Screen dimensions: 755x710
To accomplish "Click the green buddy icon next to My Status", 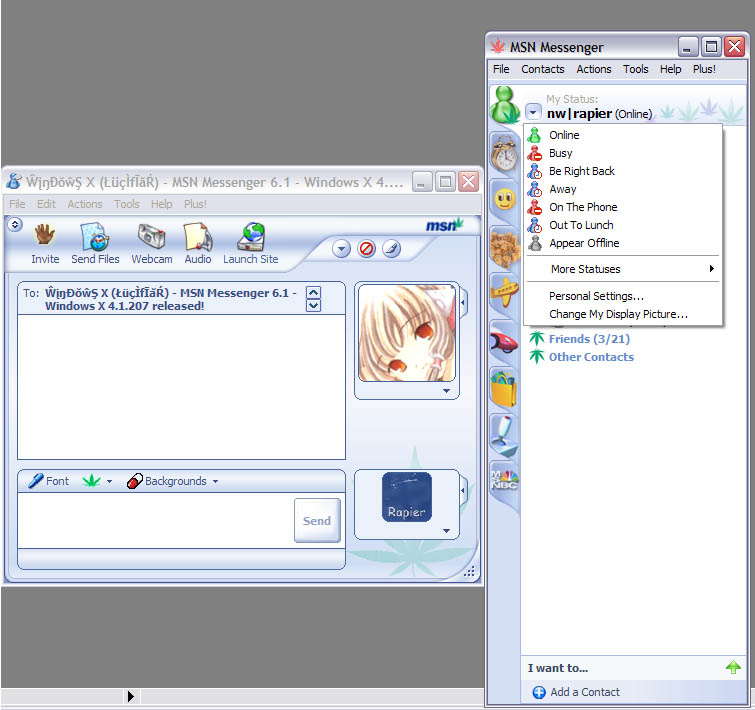I will coord(504,104).
